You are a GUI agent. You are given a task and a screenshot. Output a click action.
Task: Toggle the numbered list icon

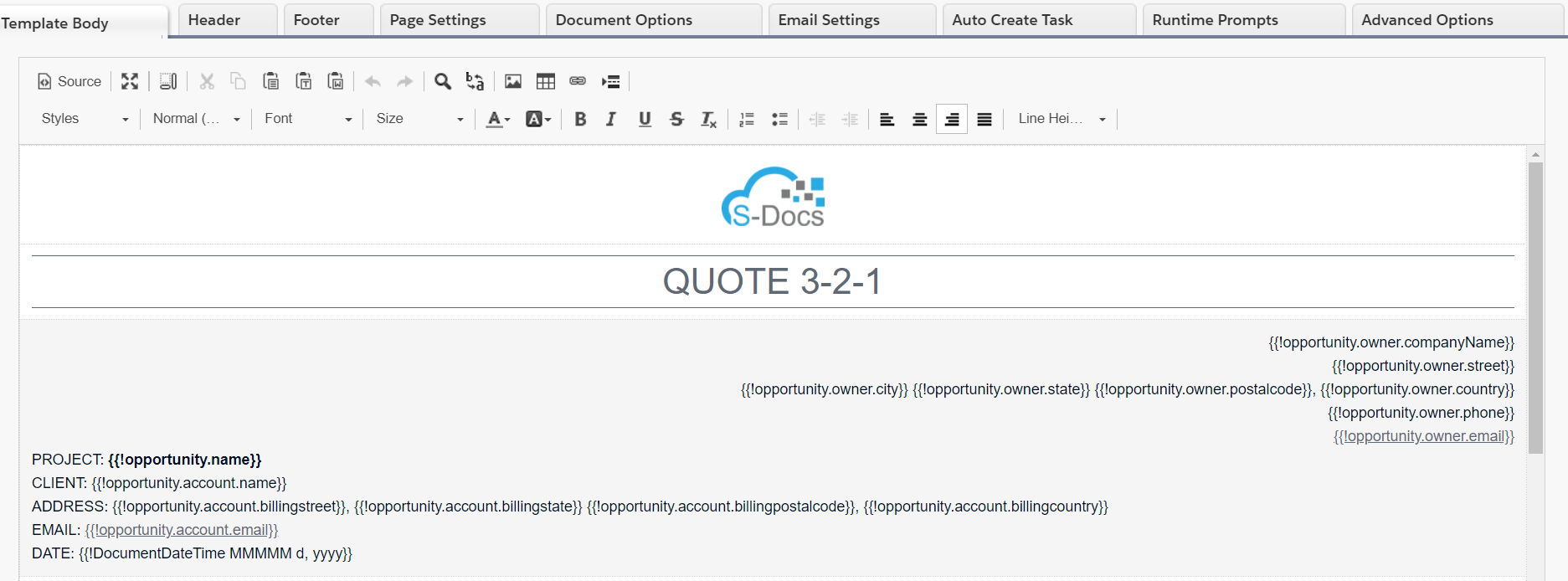tap(747, 119)
